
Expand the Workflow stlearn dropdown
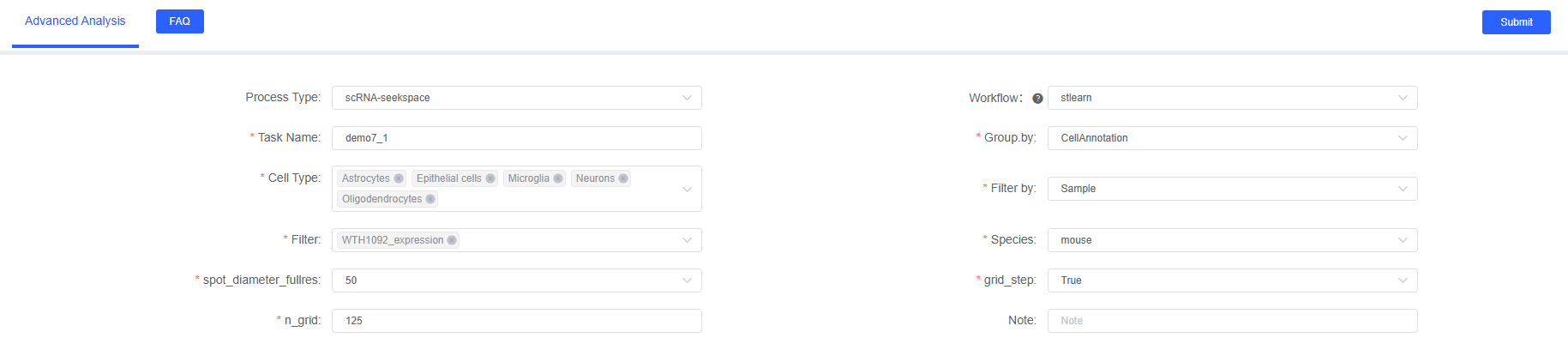(x=1232, y=98)
